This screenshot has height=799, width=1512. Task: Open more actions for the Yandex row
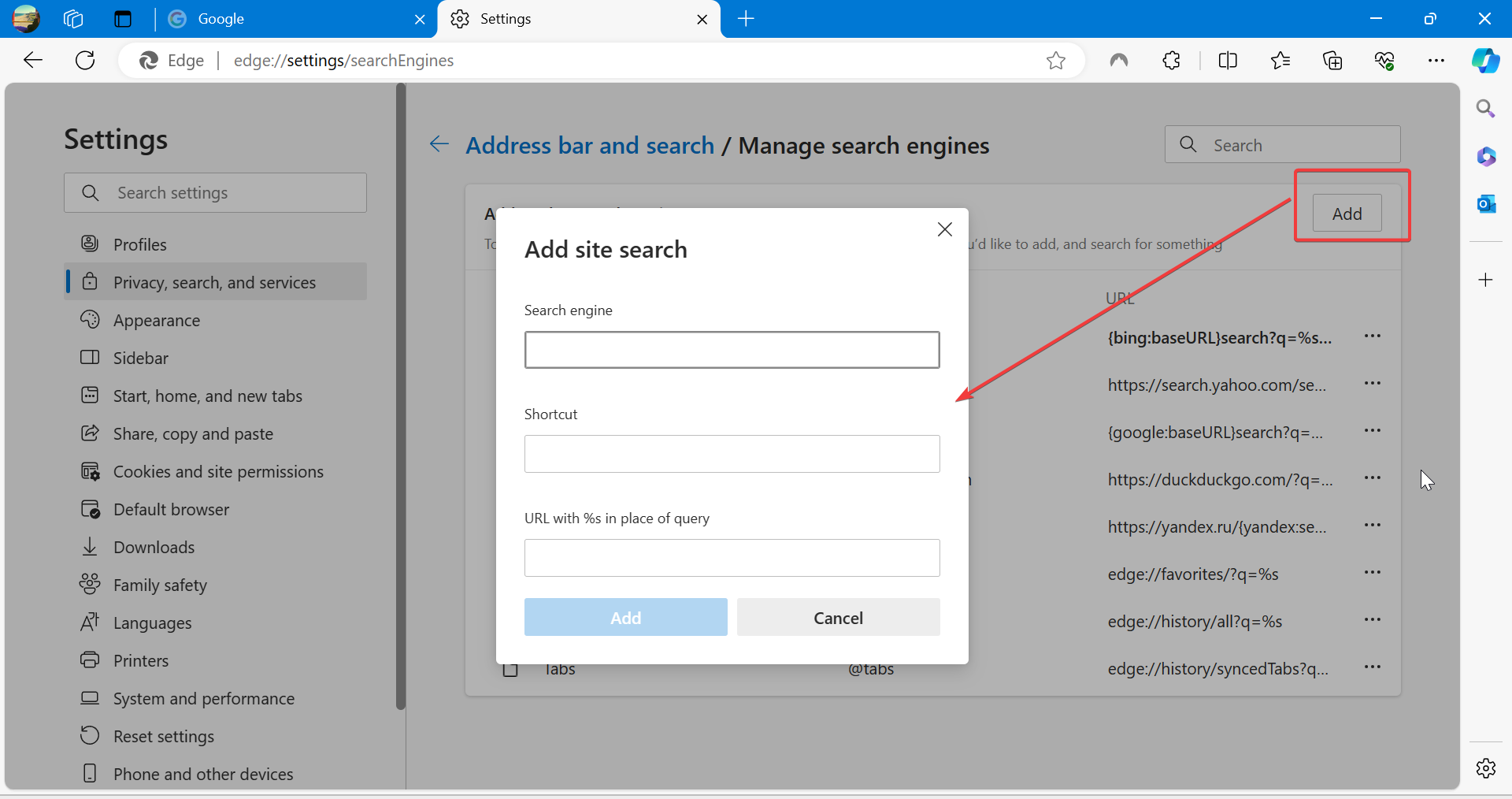point(1373,526)
